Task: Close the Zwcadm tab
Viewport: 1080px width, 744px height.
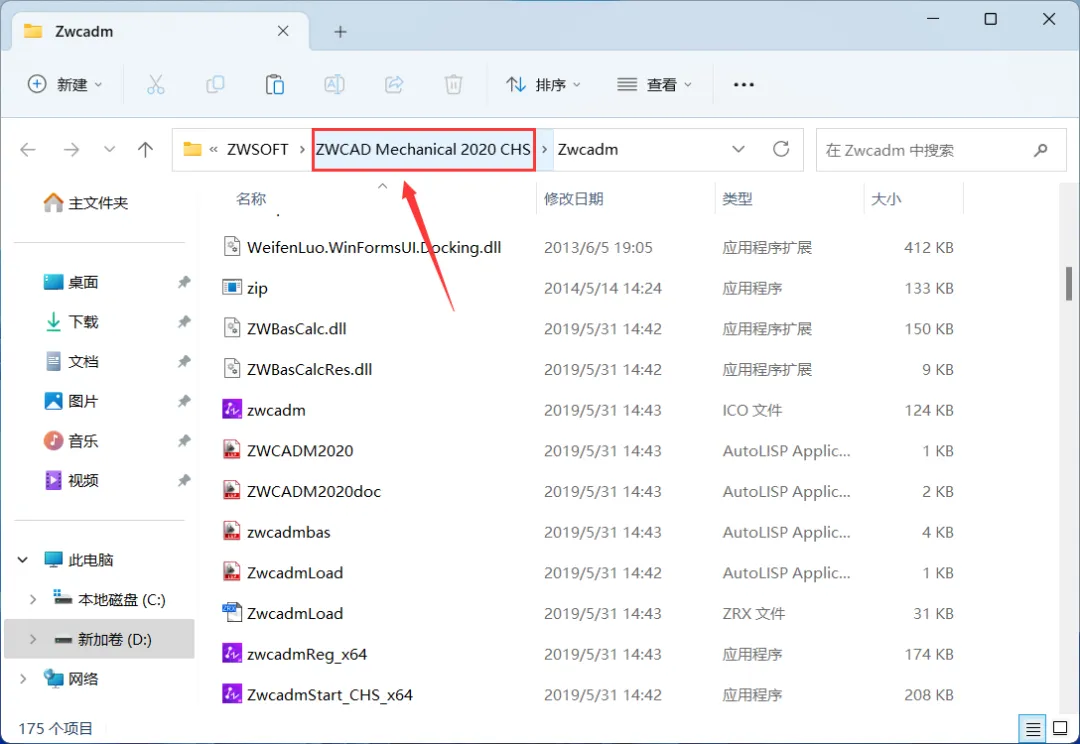Action: (x=283, y=31)
